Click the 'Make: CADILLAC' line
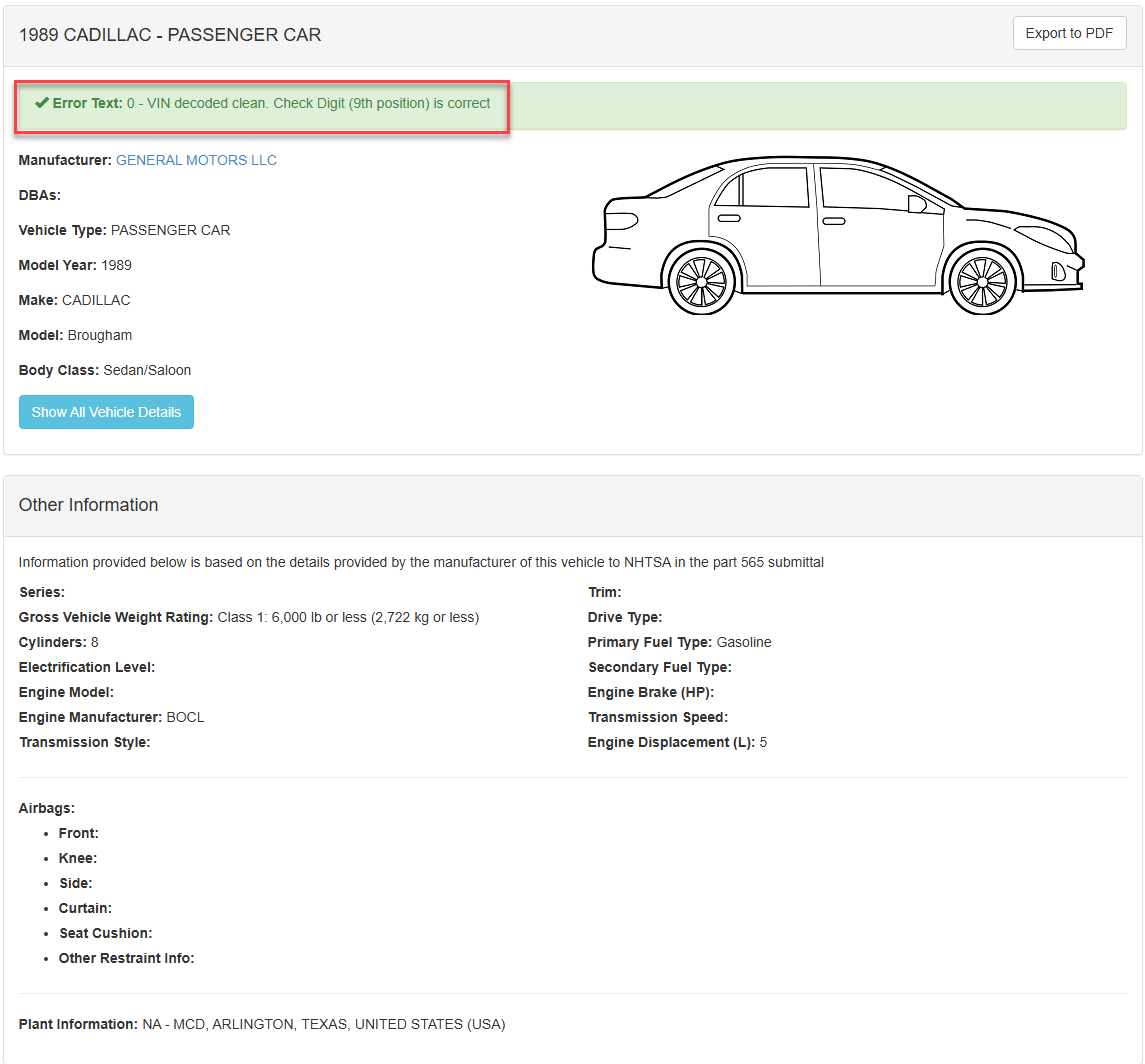This screenshot has height=1064, width=1145. (74, 301)
